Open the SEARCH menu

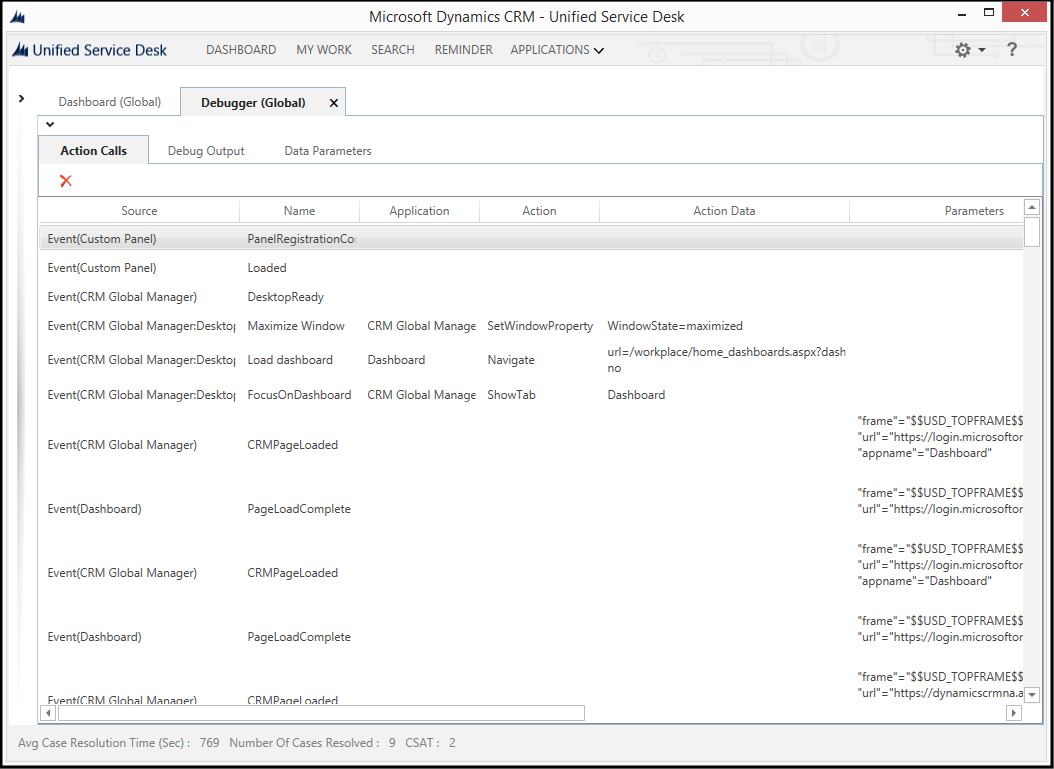tap(392, 49)
